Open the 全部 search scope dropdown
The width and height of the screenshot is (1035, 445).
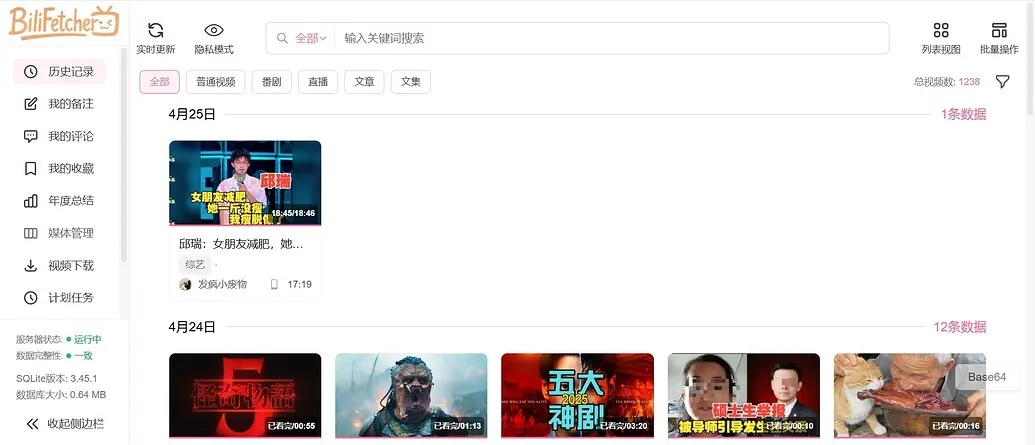click(x=311, y=38)
